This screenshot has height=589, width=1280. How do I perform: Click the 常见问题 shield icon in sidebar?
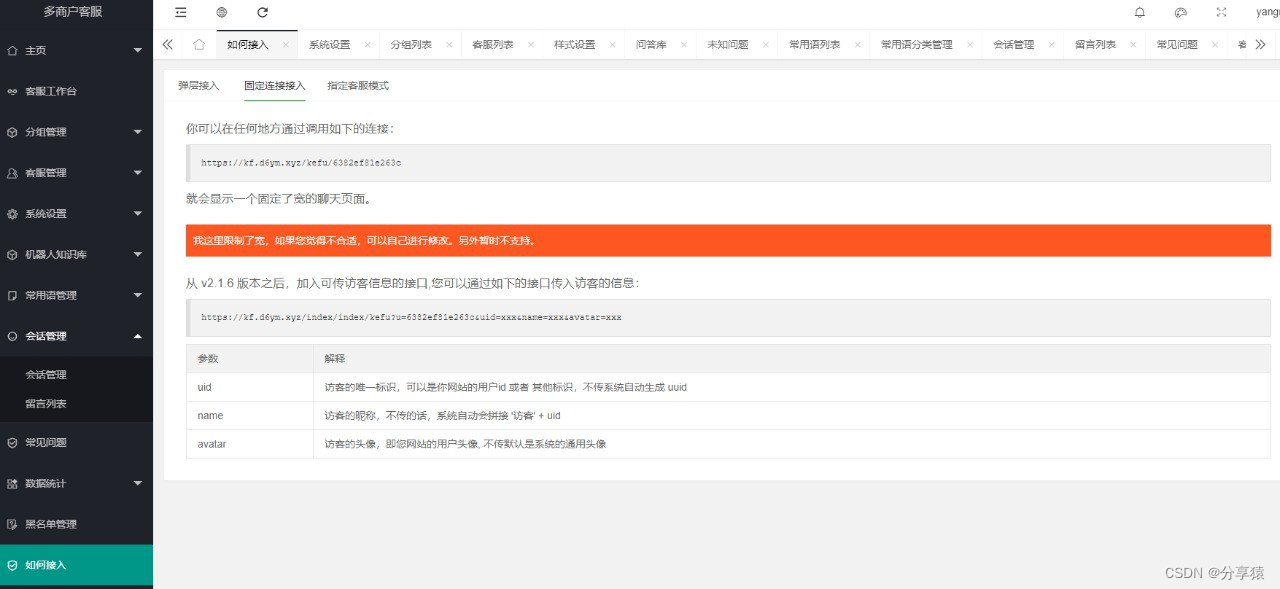pyautogui.click(x=12, y=442)
